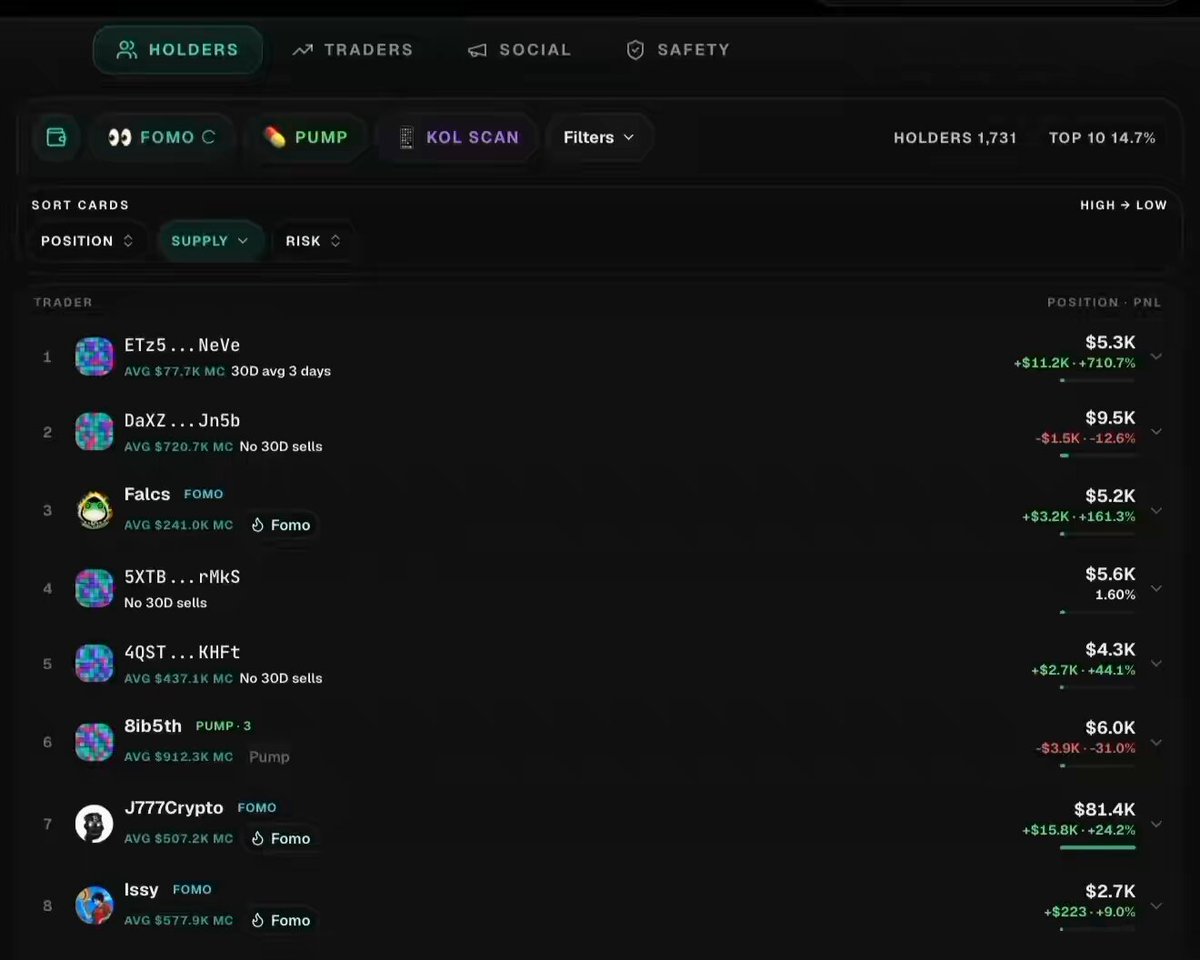
Task: Click the Pump badge for 8ib5th
Action: pos(269,757)
